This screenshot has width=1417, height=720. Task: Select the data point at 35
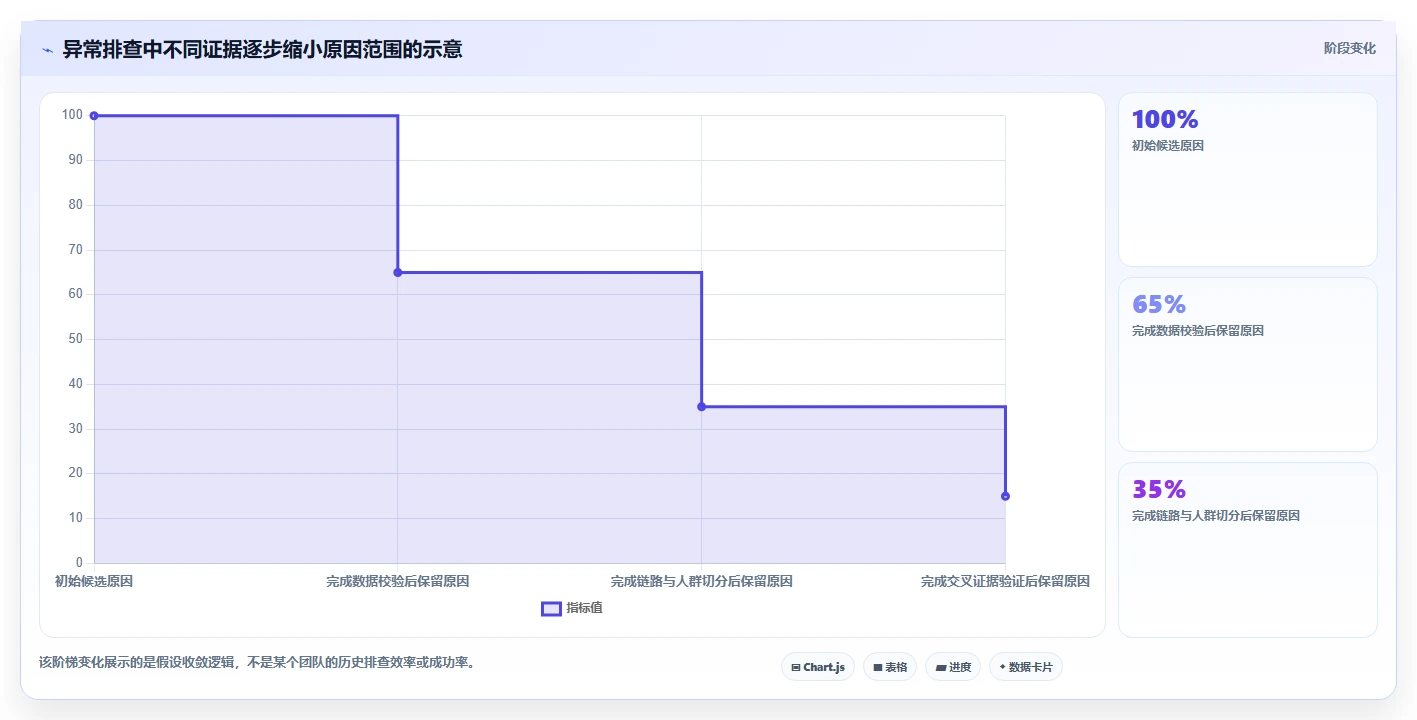(701, 407)
